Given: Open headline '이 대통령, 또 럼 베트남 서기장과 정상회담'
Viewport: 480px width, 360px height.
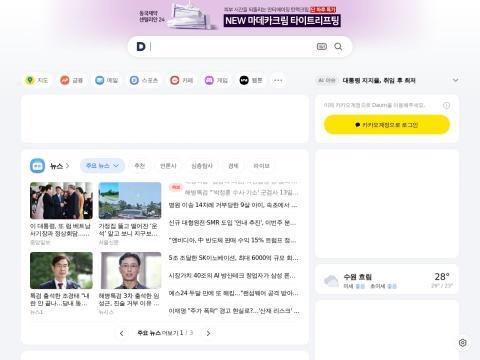Looking at the screenshot, I should (60, 230).
